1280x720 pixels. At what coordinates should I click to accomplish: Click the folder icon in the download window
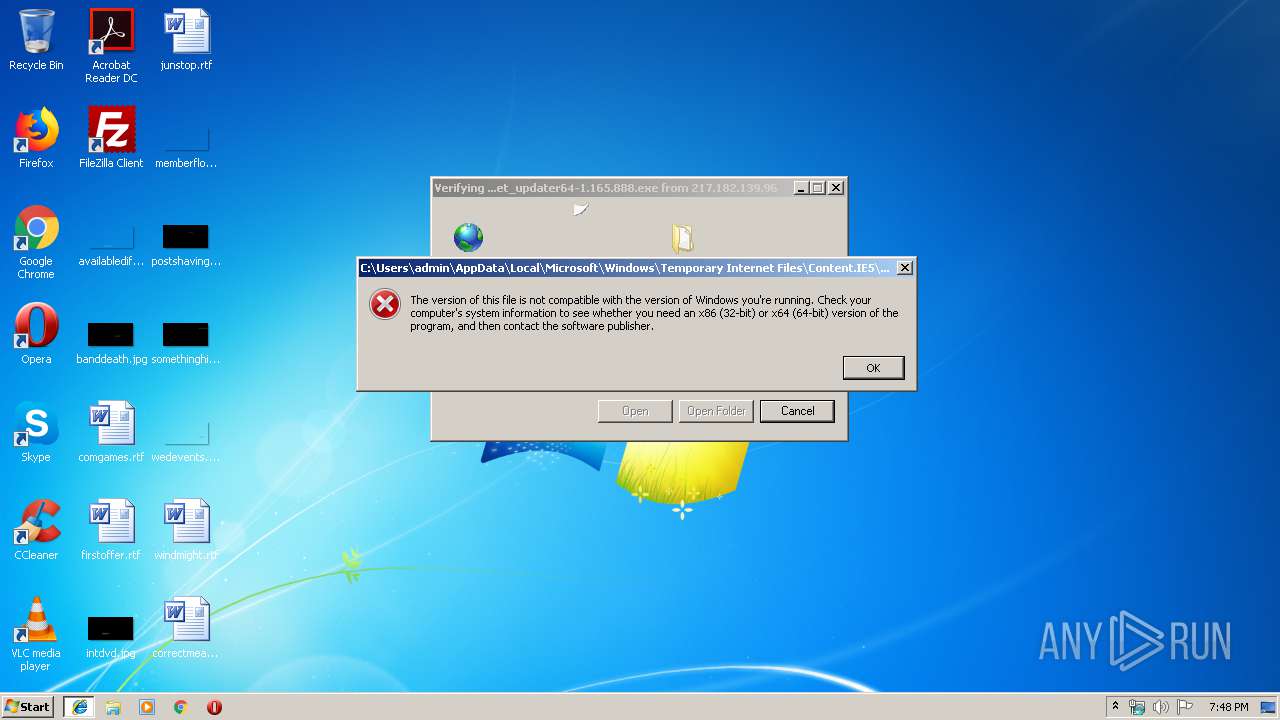(682, 238)
